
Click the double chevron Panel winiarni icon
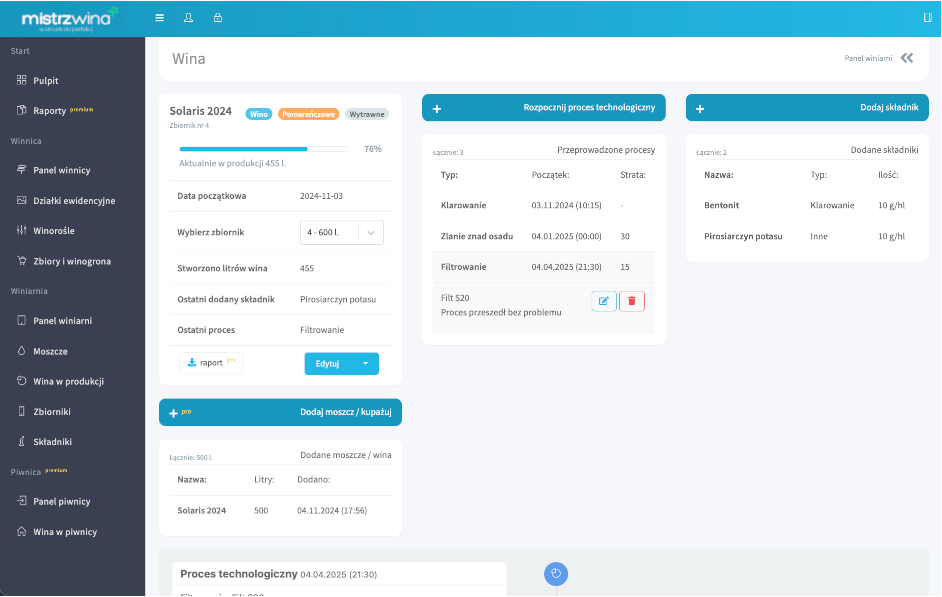point(907,58)
